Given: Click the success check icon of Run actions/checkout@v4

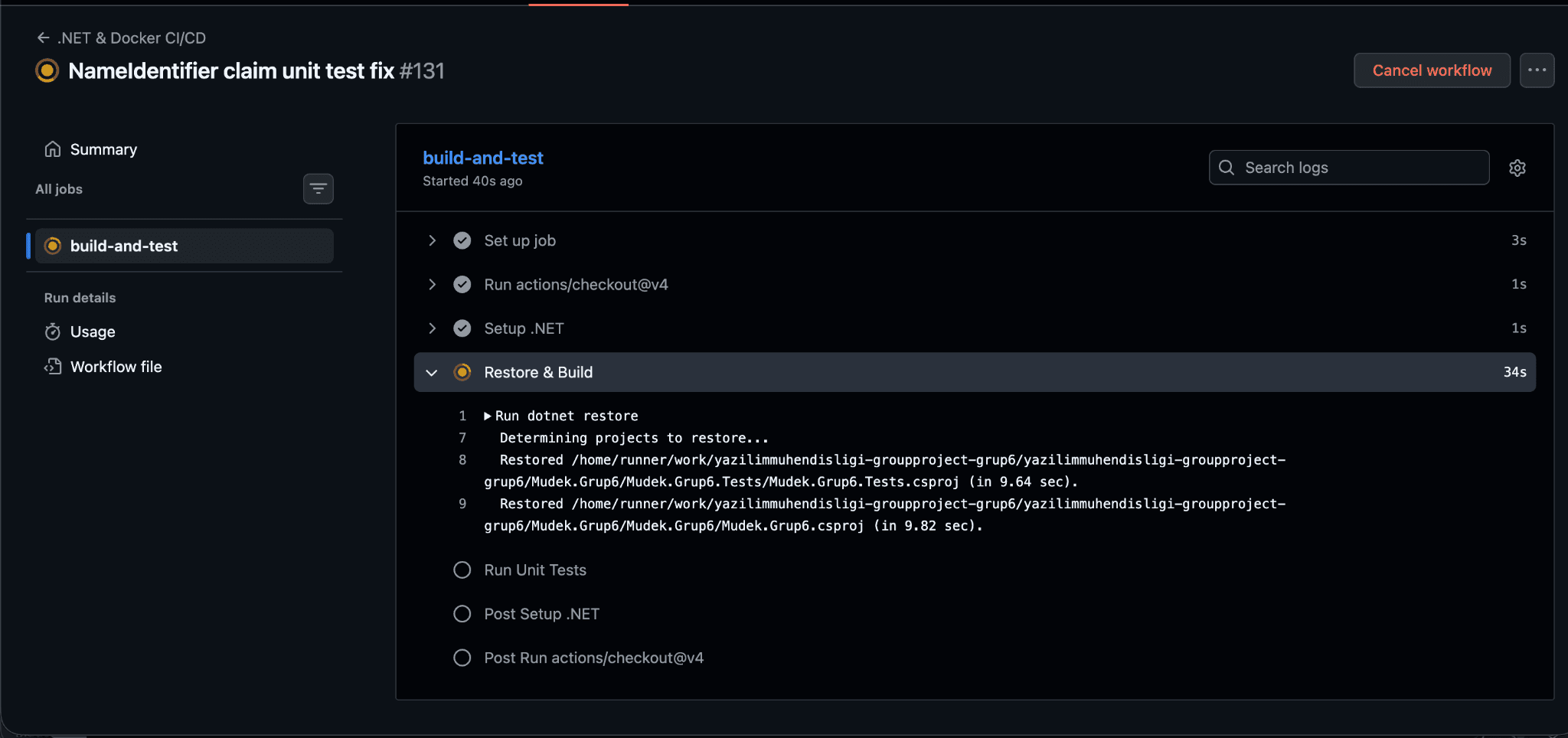Looking at the screenshot, I should pos(462,285).
